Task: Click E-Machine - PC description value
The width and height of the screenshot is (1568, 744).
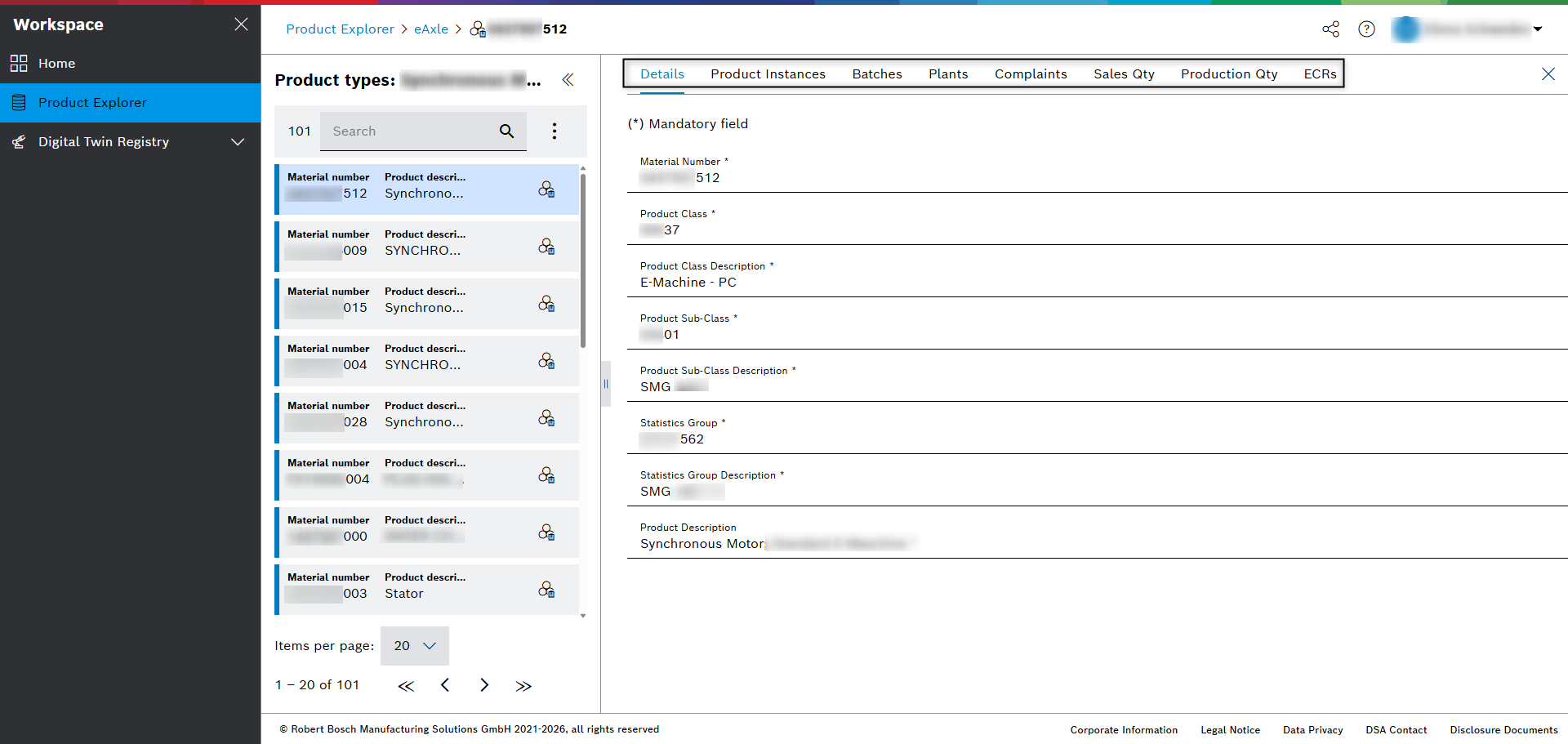Action: coord(688,283)
